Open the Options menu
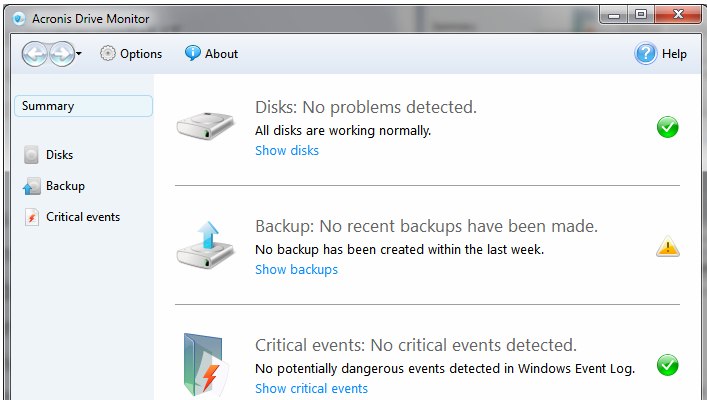Screen dimensions: 707x400 [x=130, y=54]
